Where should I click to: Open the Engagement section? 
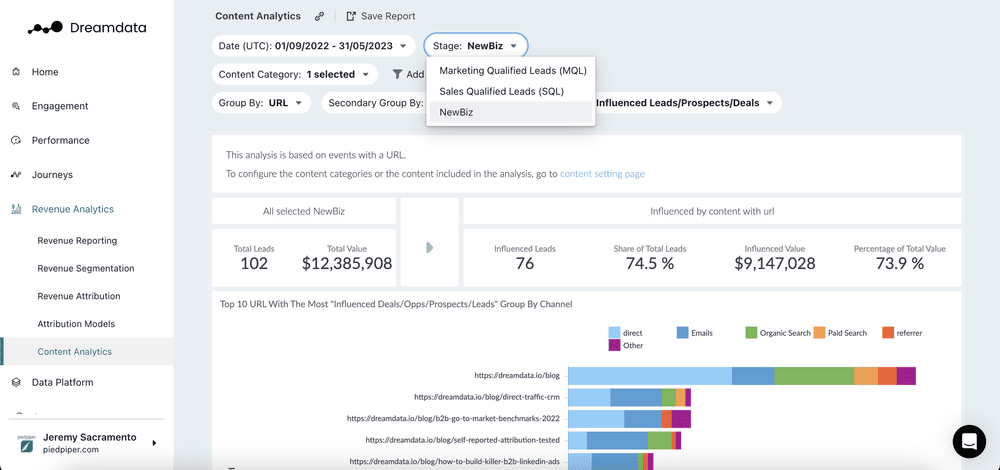point(60,106)
